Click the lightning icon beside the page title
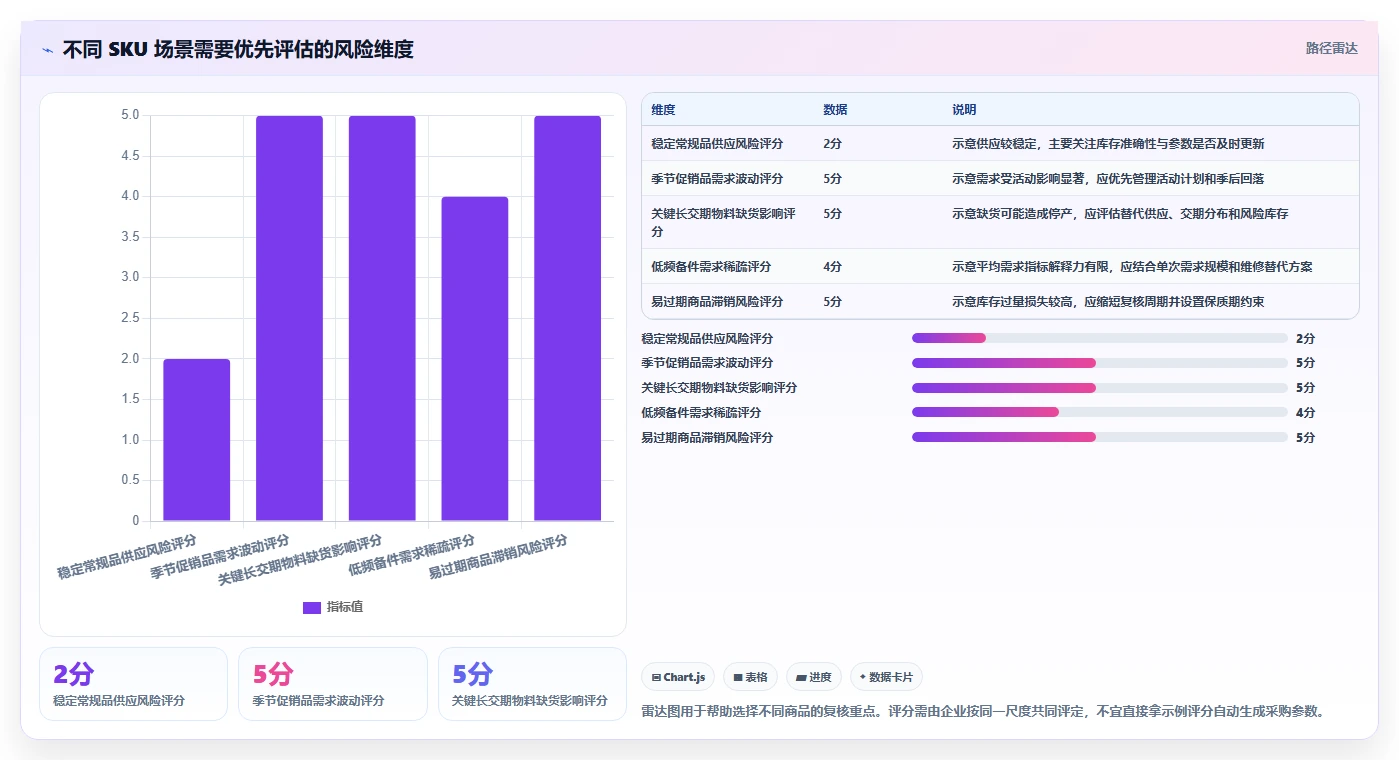 [x=47, y=50]
